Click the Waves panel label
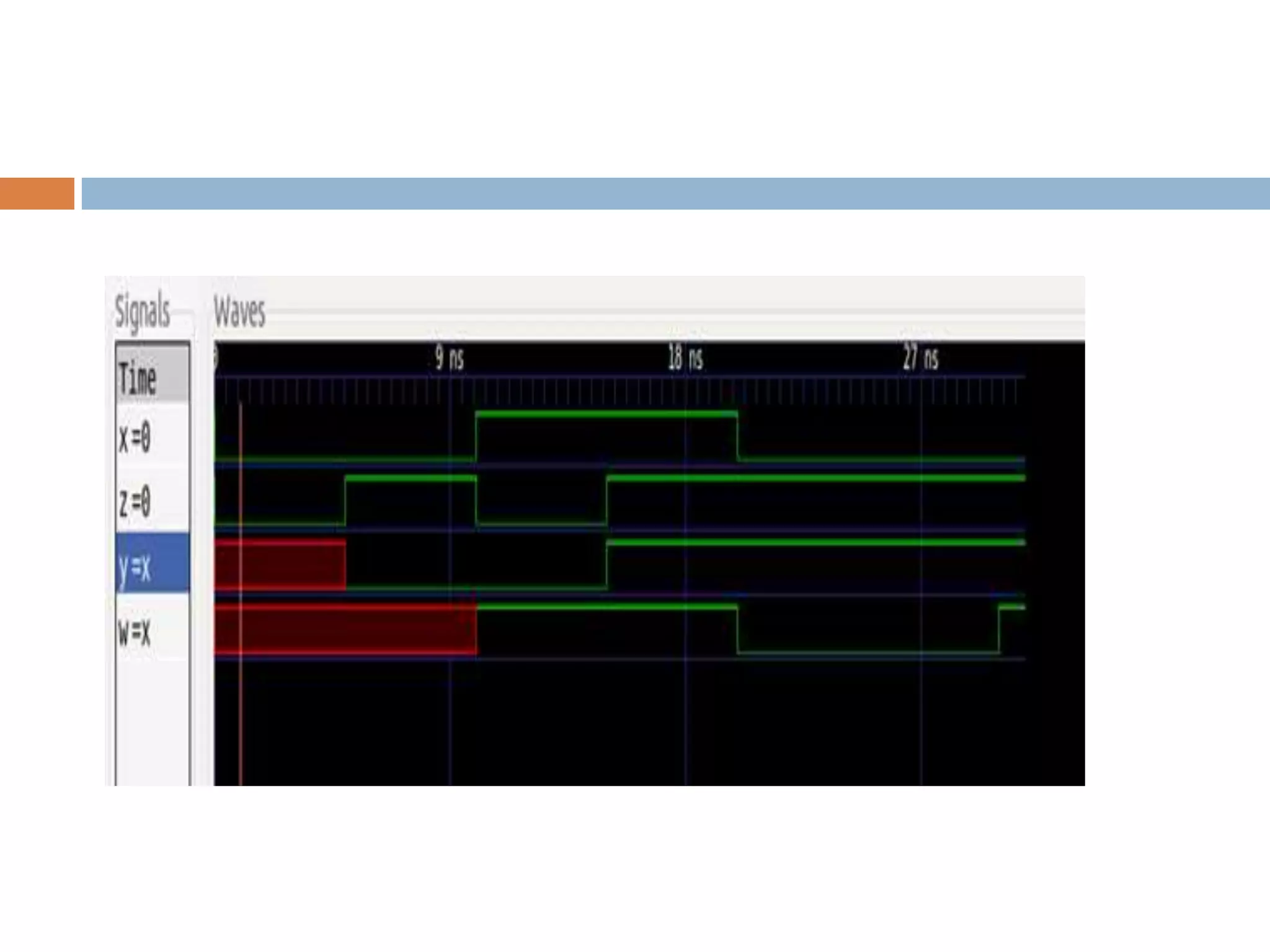Viewport: 1270px width, 952px height. point(239,311)
